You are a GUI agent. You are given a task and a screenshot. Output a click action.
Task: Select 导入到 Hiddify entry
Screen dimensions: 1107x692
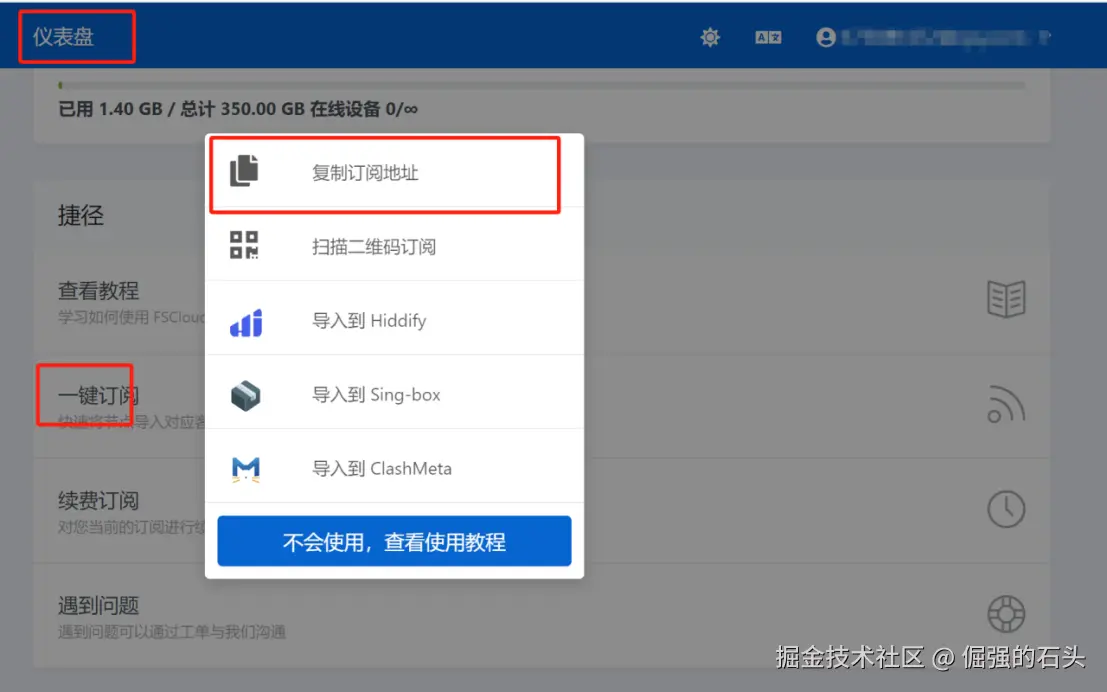coord(395,321)
